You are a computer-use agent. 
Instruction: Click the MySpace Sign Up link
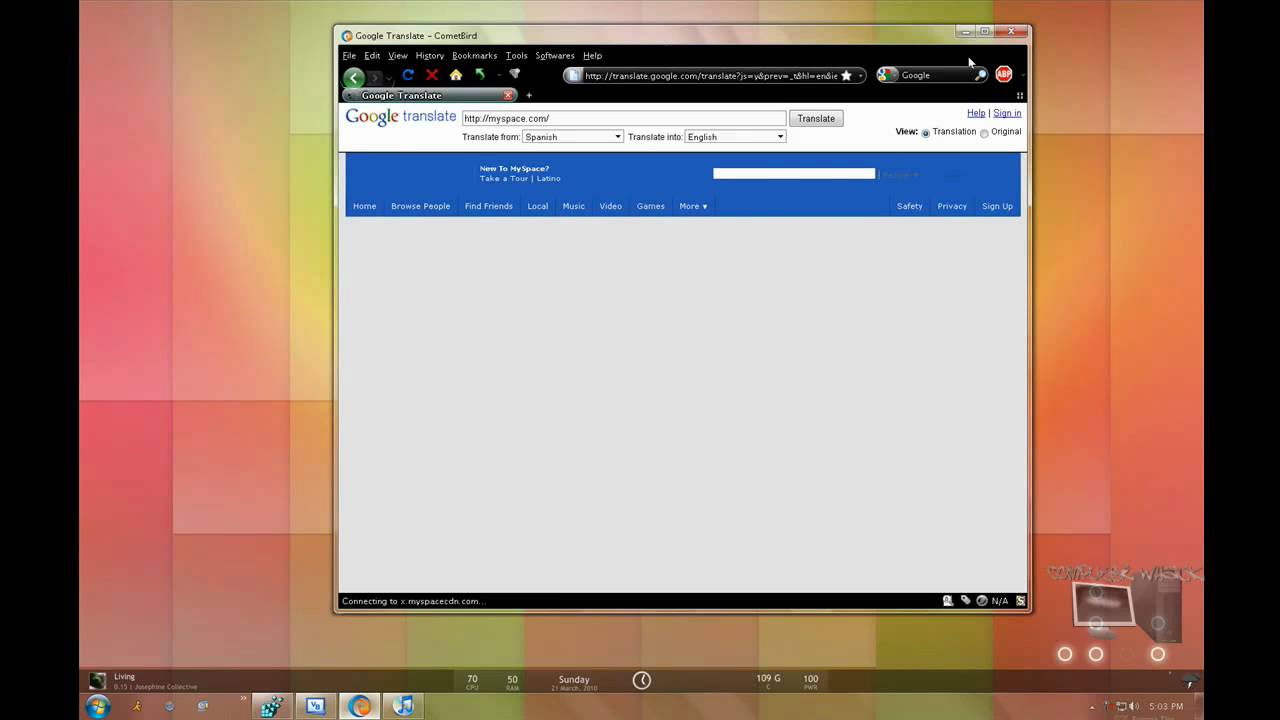click(997, 206)
